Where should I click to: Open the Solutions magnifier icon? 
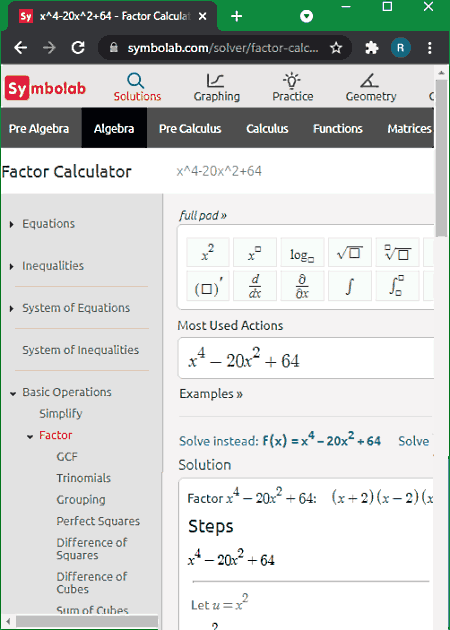pyautogui.click(x=136, y=81)
